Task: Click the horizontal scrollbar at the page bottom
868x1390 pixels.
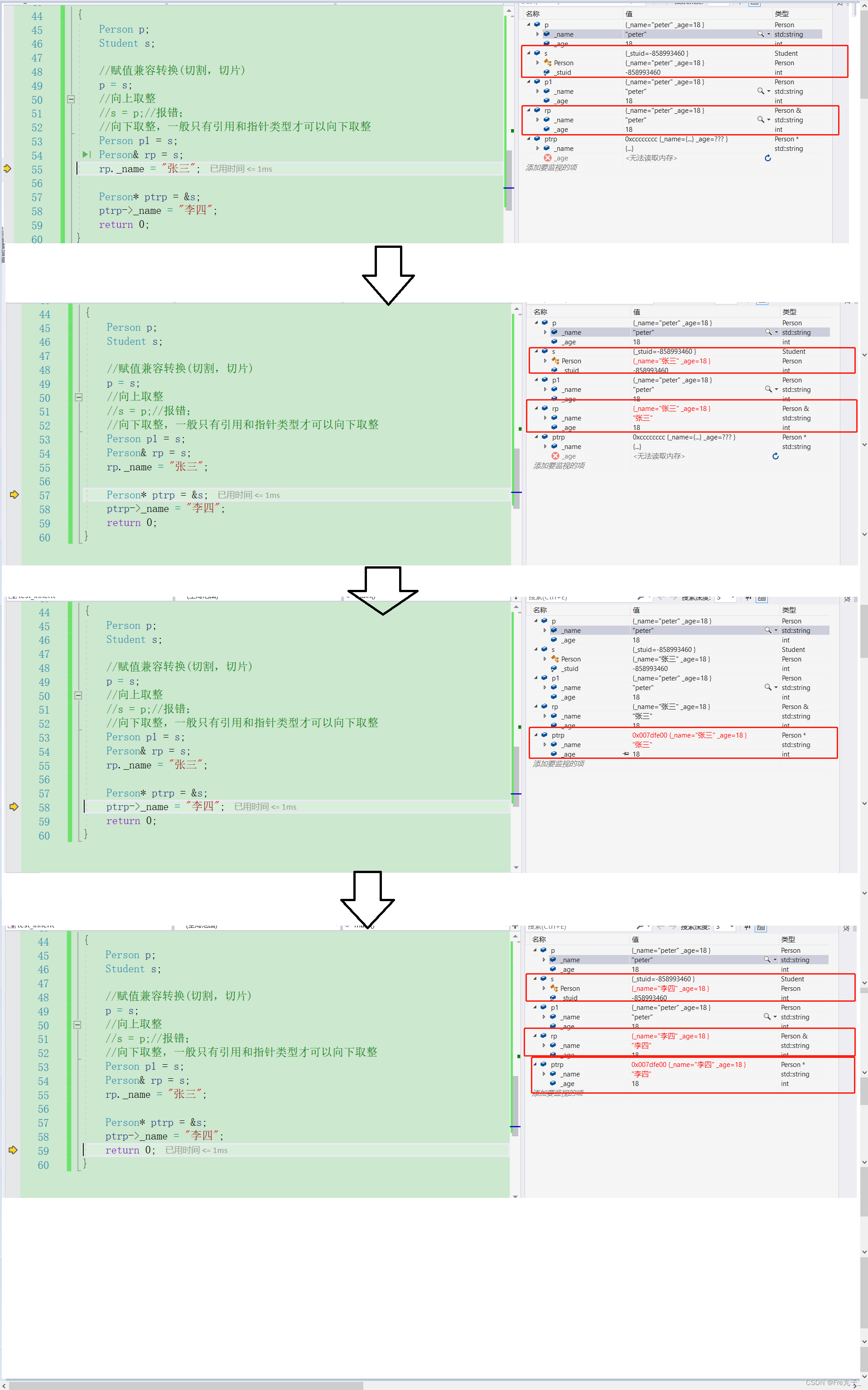Action: pyautogui.click(x=186, y=1385)
